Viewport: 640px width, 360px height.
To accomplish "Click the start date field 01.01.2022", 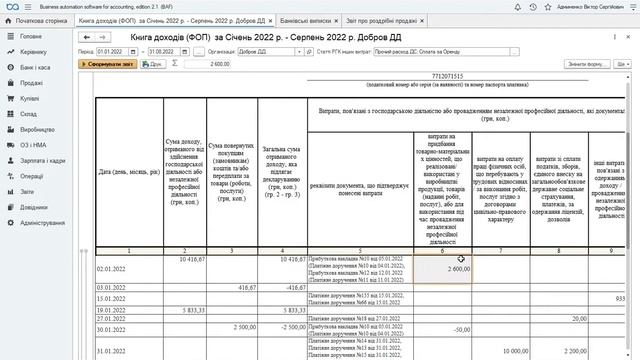I will point(113,52).
